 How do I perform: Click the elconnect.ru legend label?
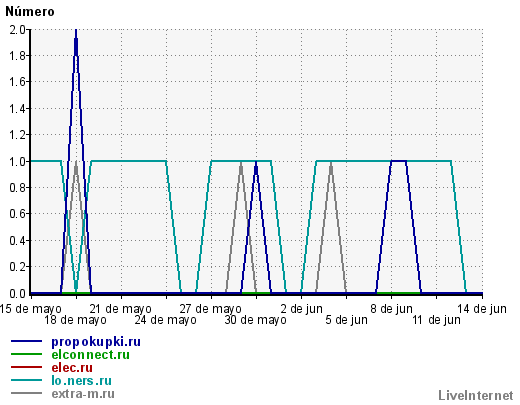(90, 355)
